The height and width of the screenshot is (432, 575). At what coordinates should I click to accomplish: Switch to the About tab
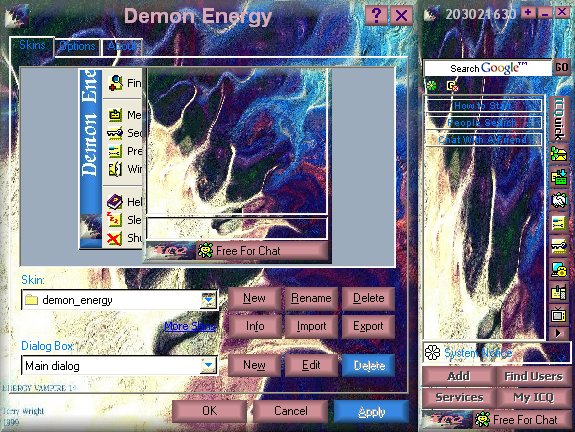pos(122,47)
